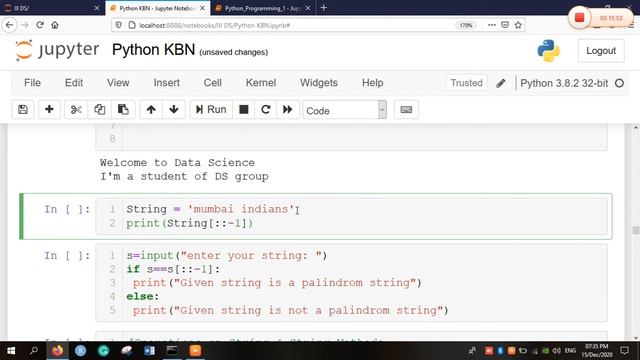Click Firefox in the taskbar

58,351
